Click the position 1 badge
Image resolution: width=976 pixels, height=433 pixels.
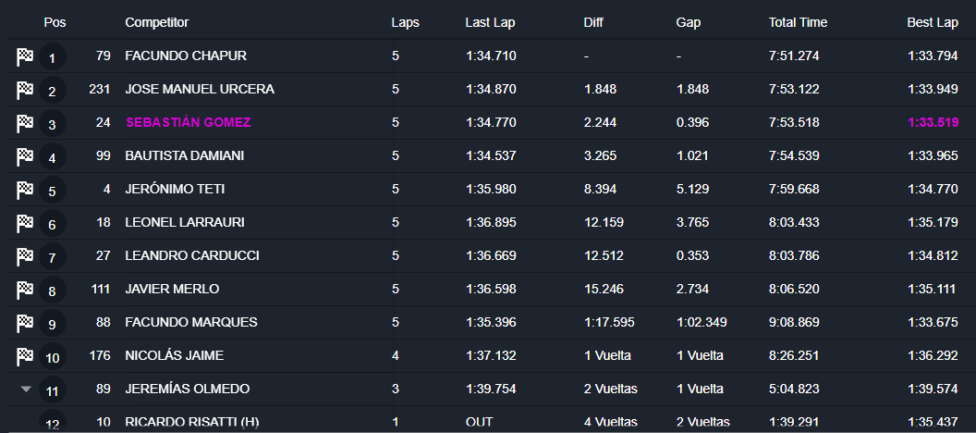point(53,58)
